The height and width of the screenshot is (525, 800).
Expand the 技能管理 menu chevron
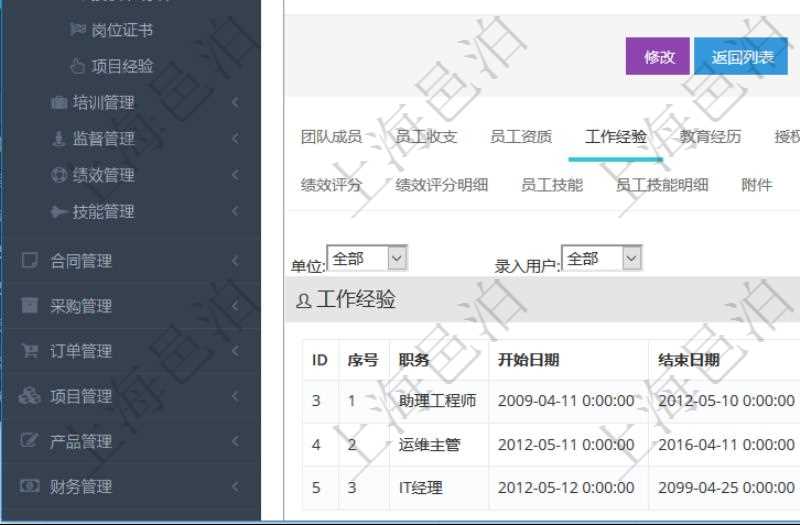coord(235,211)
